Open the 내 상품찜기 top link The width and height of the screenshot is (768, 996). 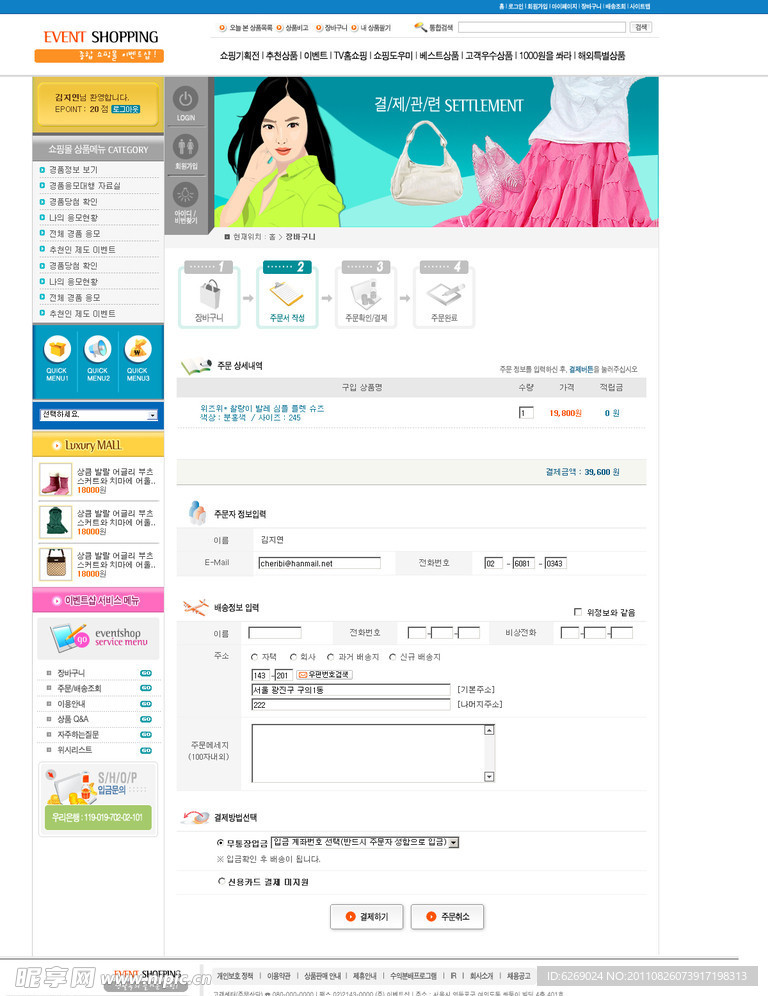pos(375,28)
